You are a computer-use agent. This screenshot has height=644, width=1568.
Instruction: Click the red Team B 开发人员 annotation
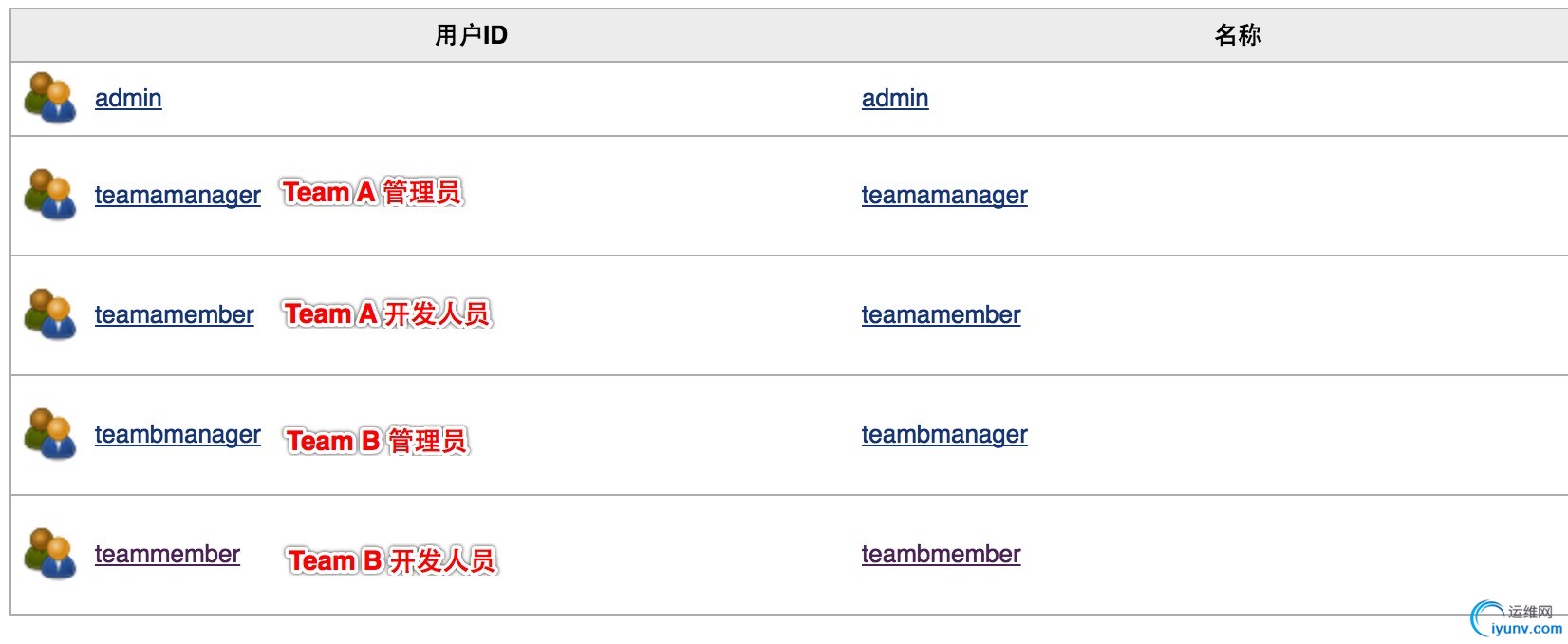[392, 560]
